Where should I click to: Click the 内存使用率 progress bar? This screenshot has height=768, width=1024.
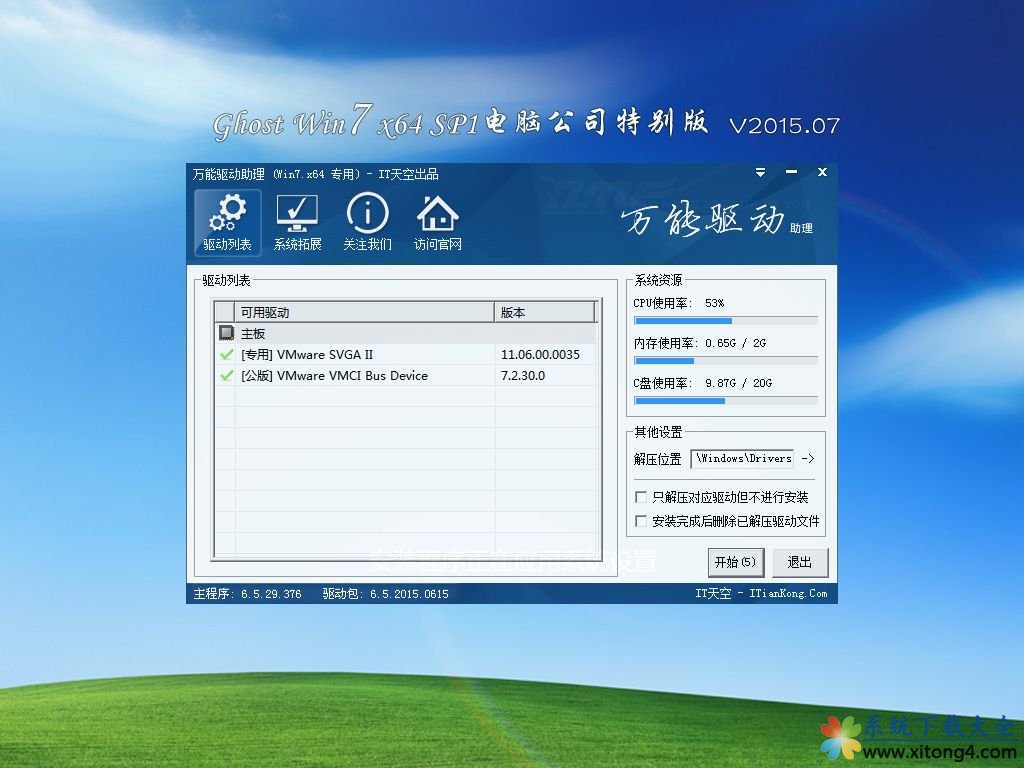click(x=726, y=360)
